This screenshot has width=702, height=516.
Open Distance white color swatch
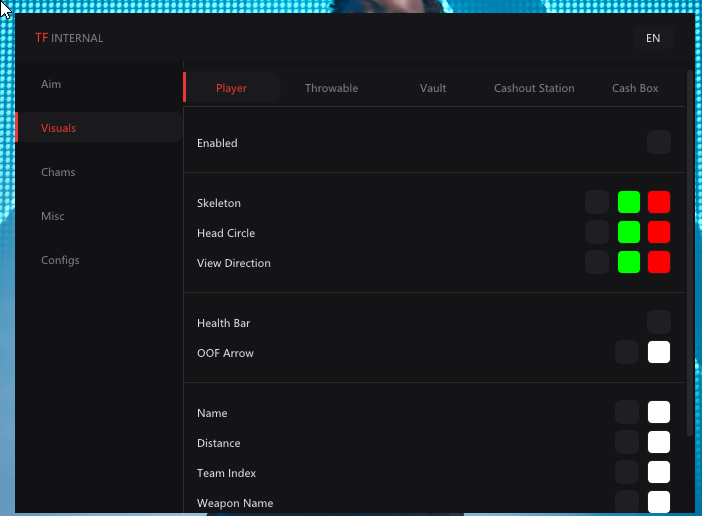(659, 442)
